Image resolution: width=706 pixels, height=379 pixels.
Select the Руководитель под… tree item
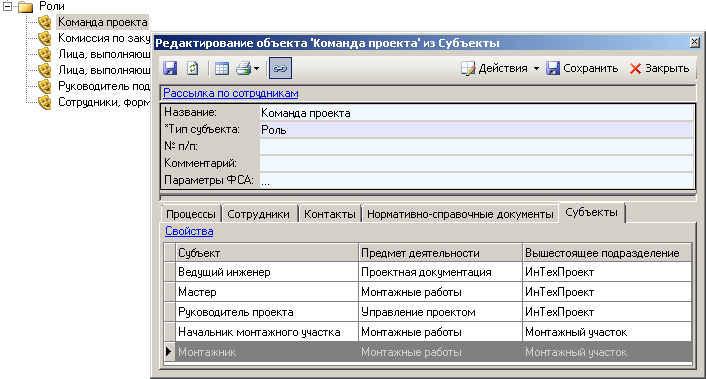coord(104,86)
